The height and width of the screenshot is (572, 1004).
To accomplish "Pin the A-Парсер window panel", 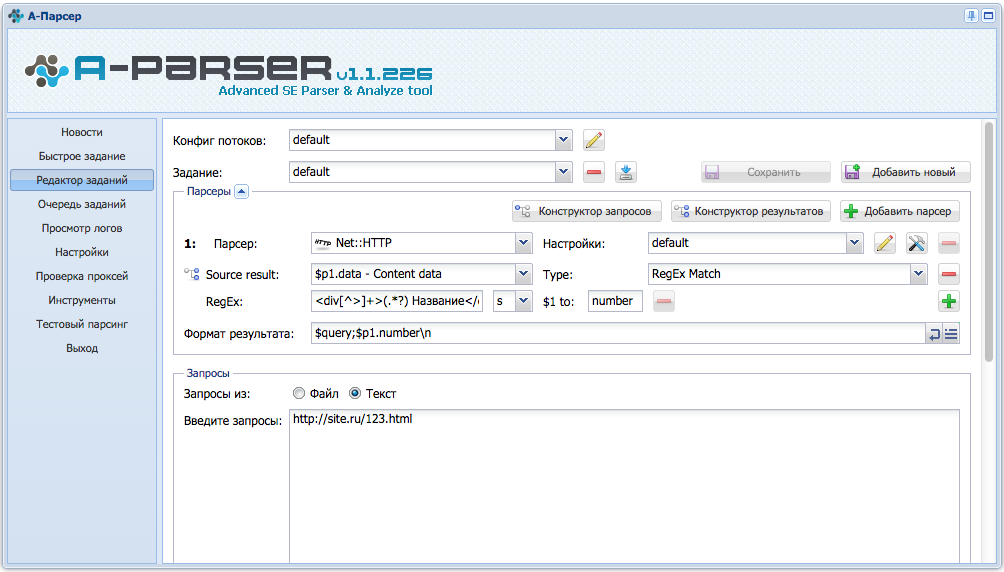I will (x=971, y=16).
